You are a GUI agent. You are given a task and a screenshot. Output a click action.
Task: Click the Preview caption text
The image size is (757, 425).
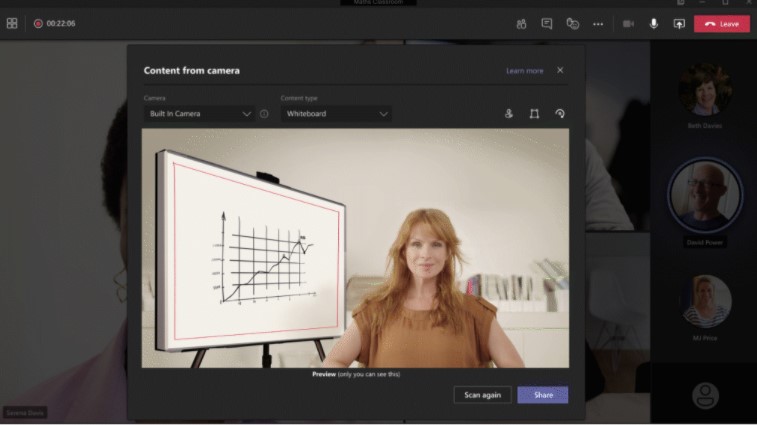[356, 374]
